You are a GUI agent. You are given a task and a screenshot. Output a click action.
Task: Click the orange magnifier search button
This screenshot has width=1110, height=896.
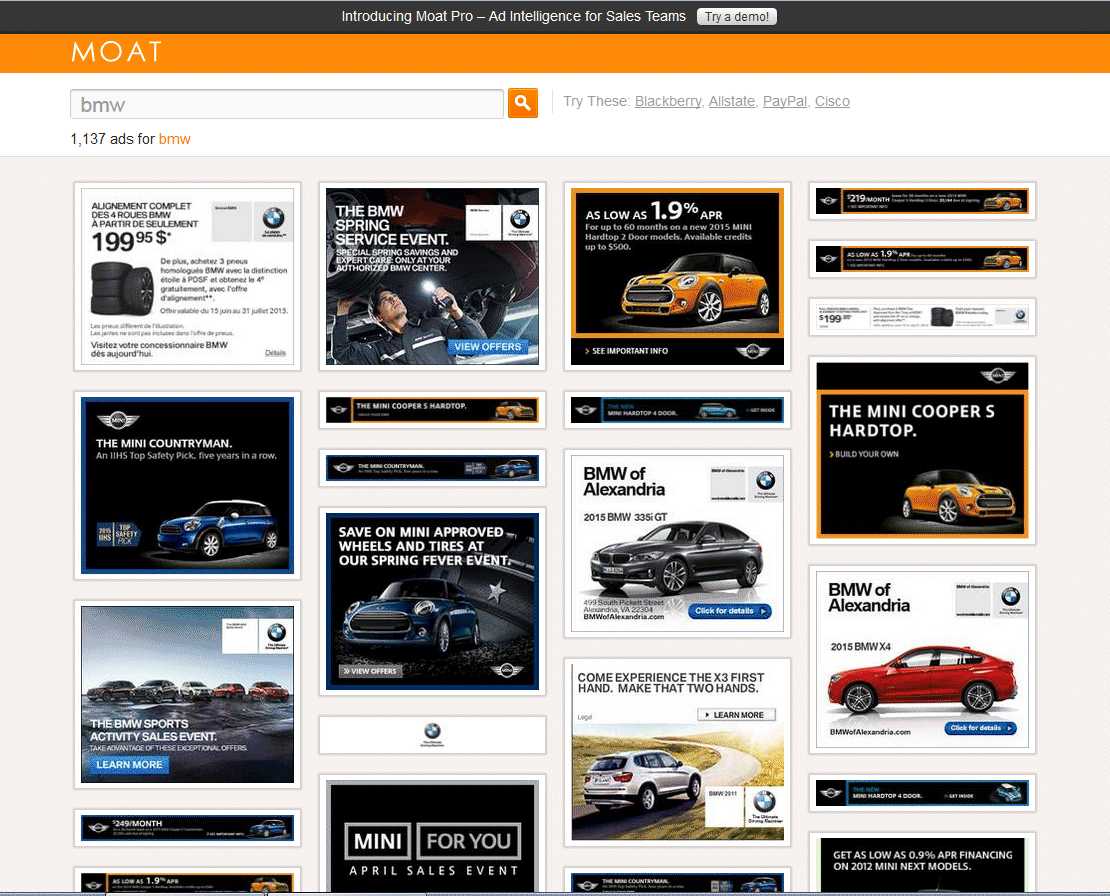(x=522, y=103)
